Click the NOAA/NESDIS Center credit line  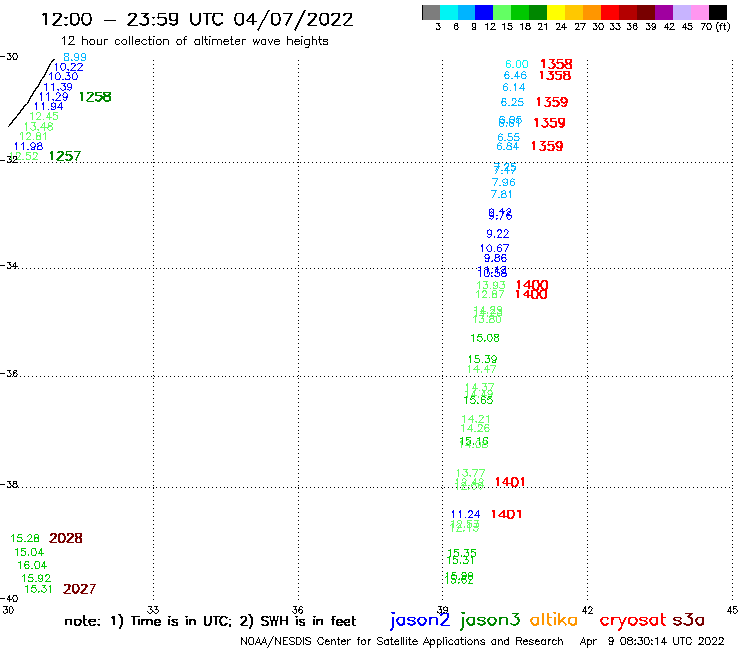click(402, 641)
